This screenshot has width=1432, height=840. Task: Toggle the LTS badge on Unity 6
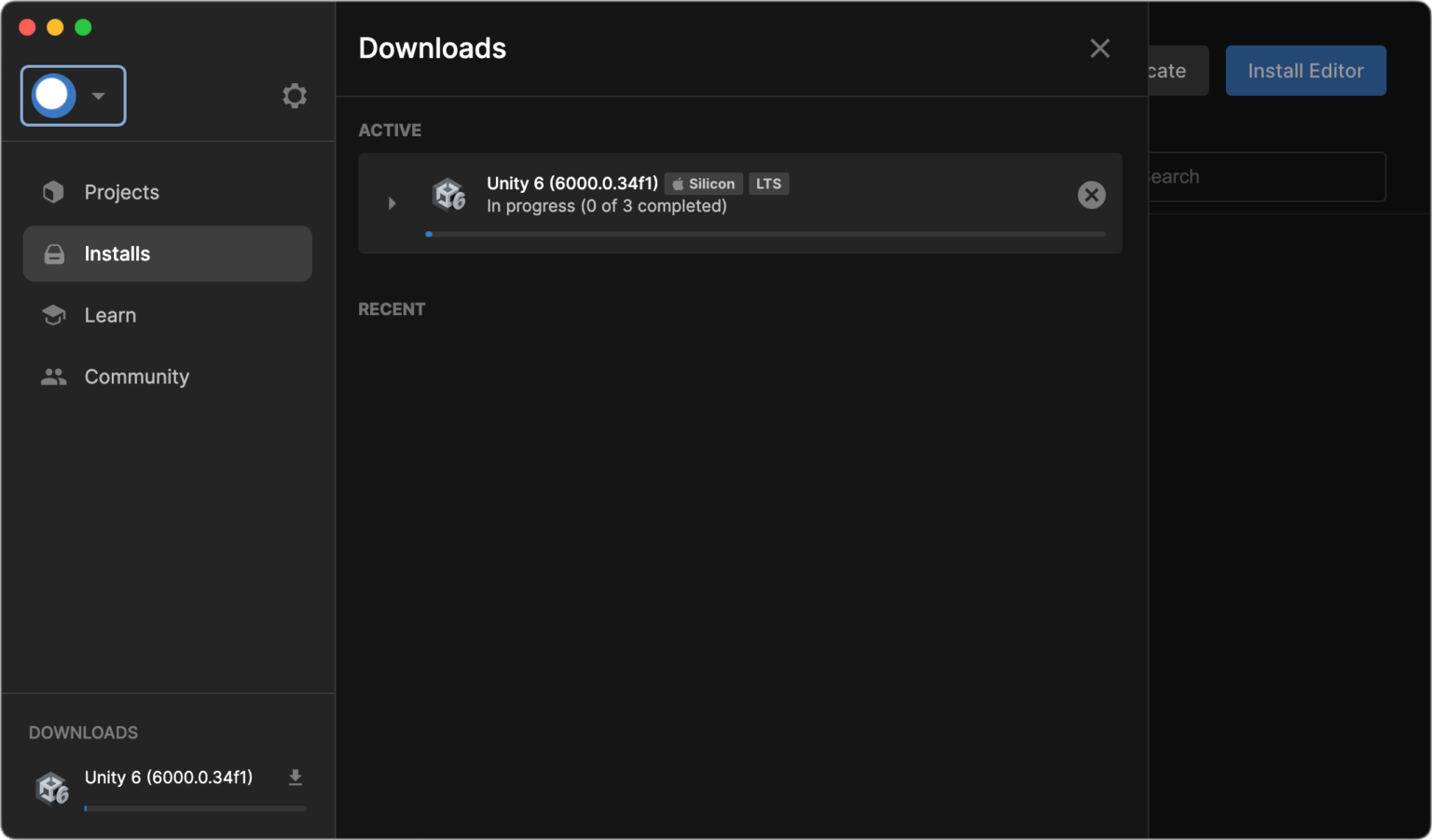click(769, 184)
